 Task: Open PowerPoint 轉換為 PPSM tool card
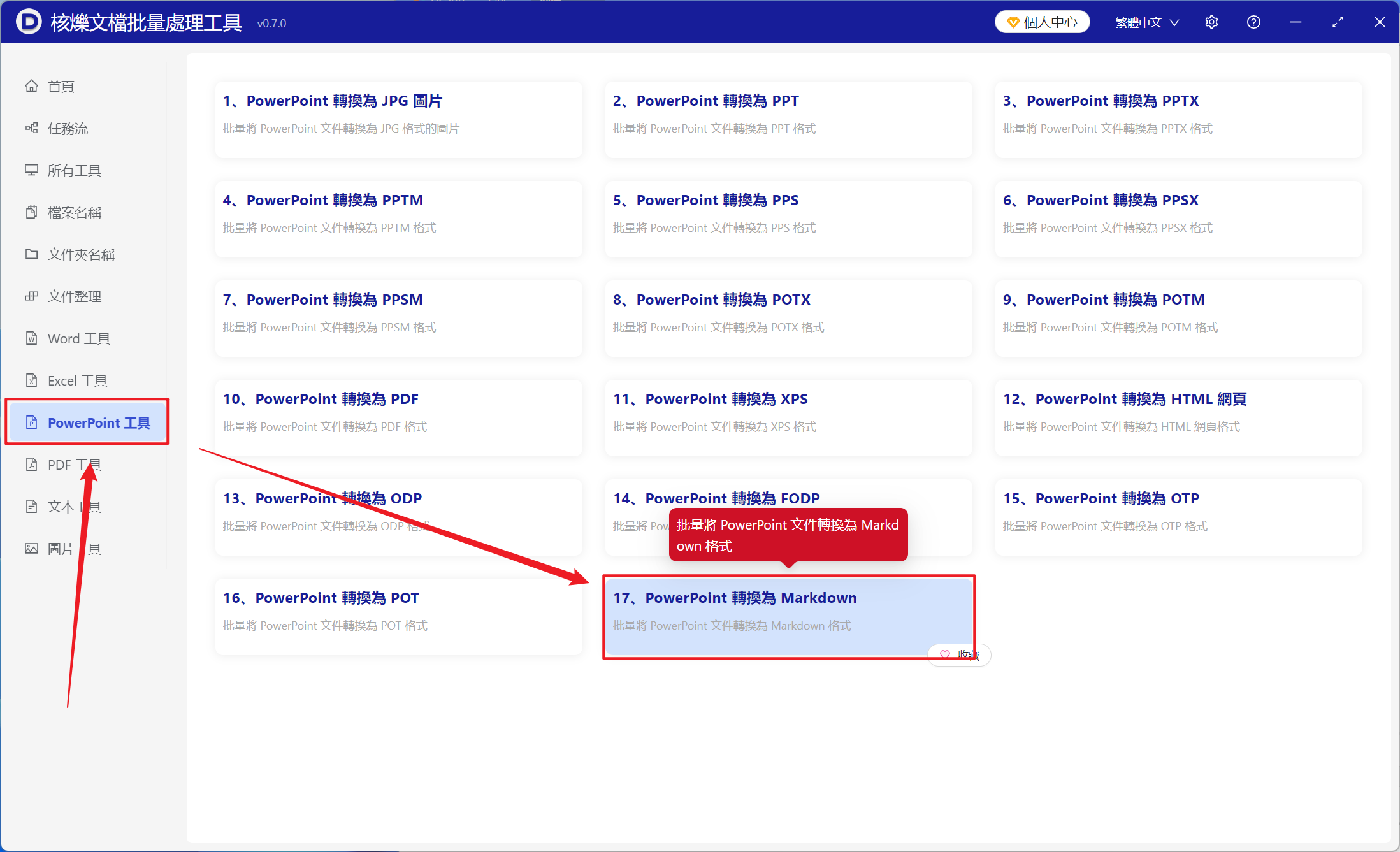pos(399,319)
